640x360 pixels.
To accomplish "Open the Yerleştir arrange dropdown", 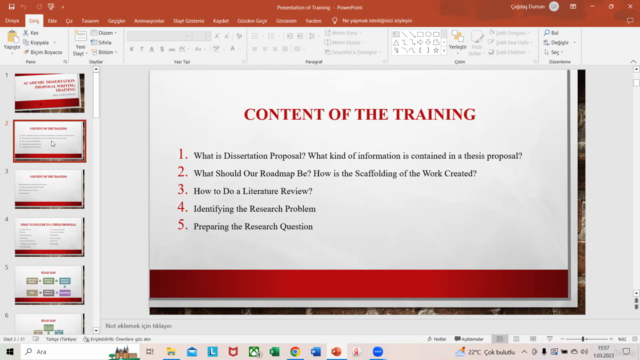I will click(458, 41).
